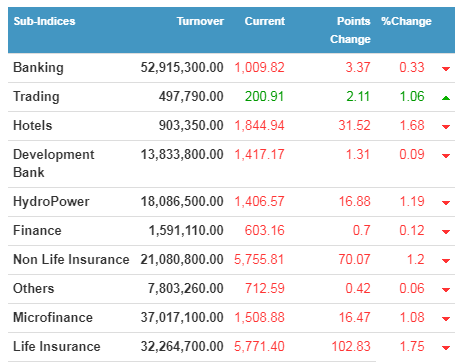The image size is (462, 363).
Task: Click the Turnover column header
Action: click(x=200, y=21)
